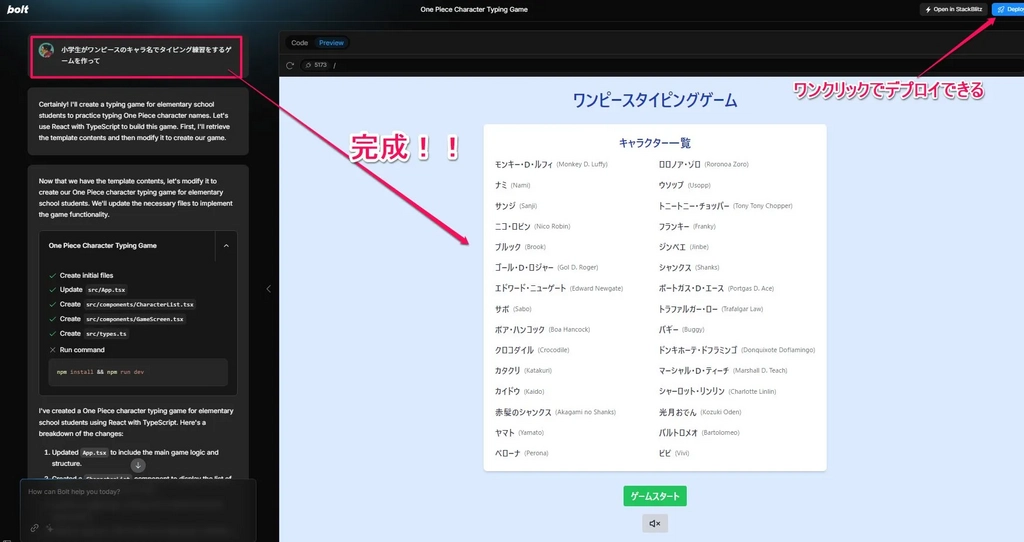This screenshot has height=542, width=1024.
Task: Click the Create initial files step
Action: 86,276
